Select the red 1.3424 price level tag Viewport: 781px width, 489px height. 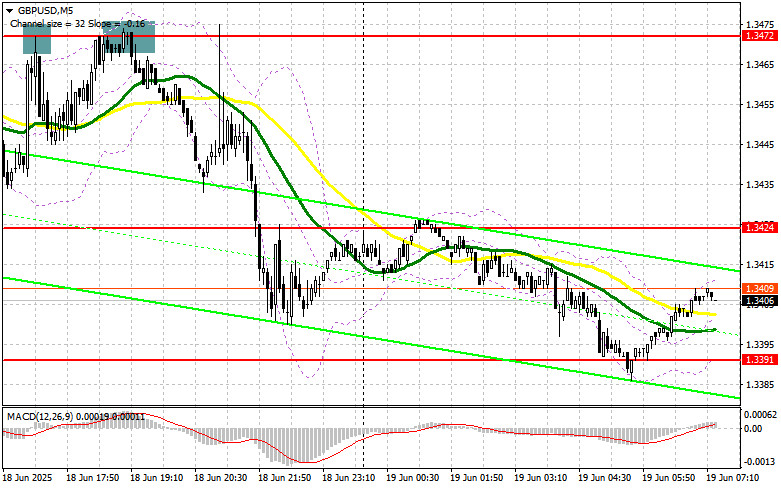tap(759, 228)
